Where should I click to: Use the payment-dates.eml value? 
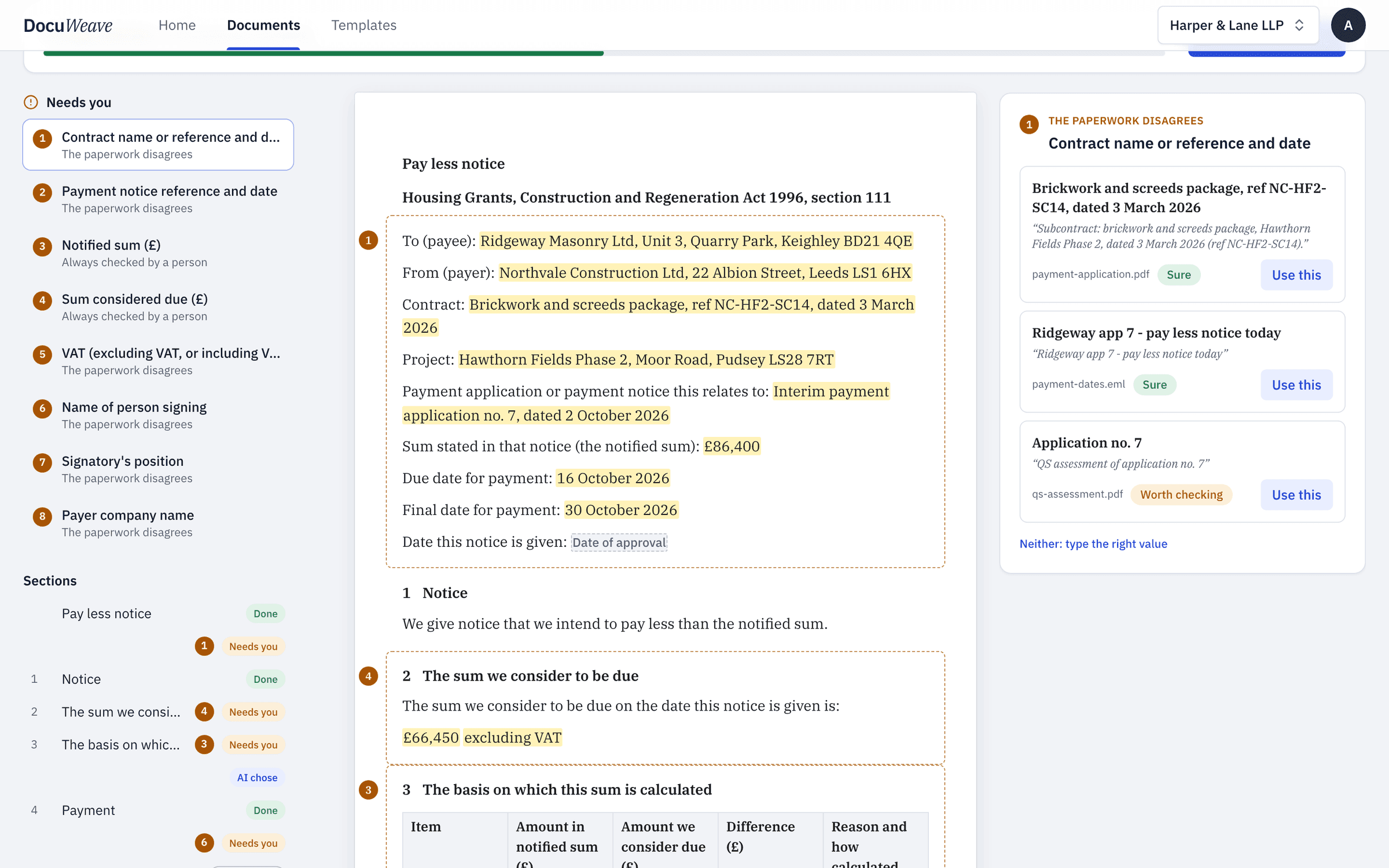tap(1296, 385)
